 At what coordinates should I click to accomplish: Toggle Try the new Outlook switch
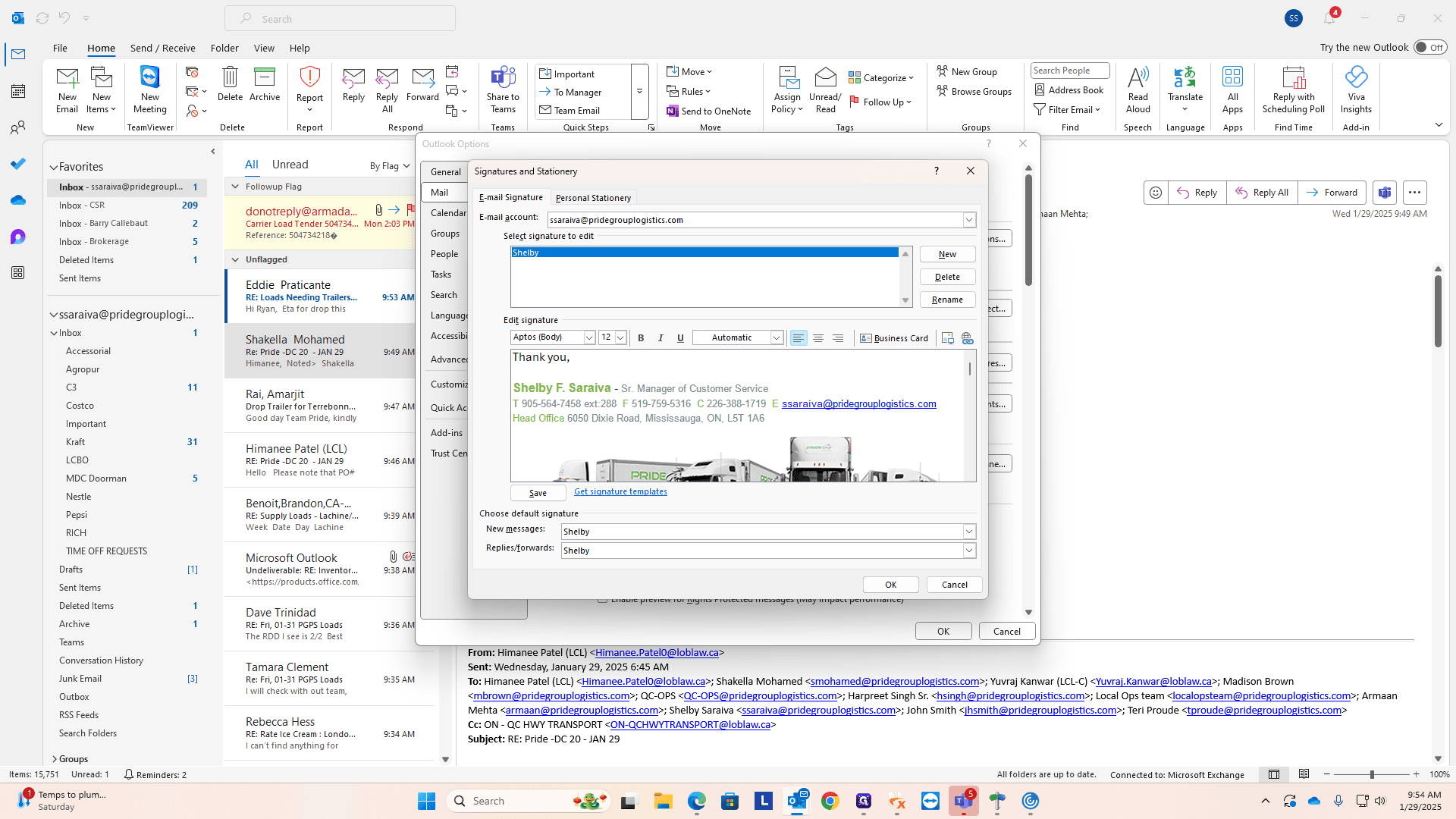coord(1430,47)
